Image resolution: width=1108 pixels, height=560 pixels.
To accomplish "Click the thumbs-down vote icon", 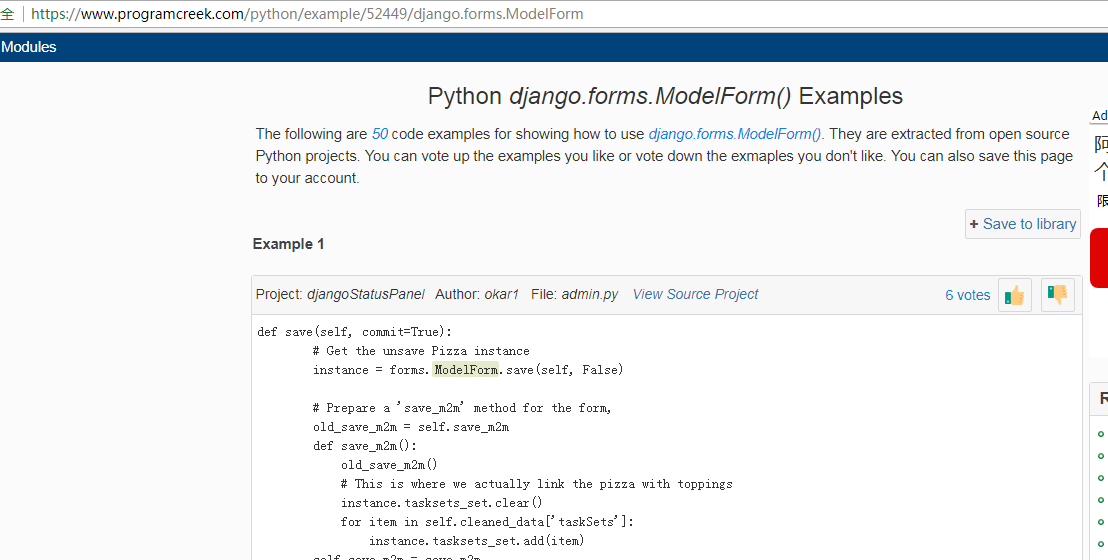I will [1058, 295].
